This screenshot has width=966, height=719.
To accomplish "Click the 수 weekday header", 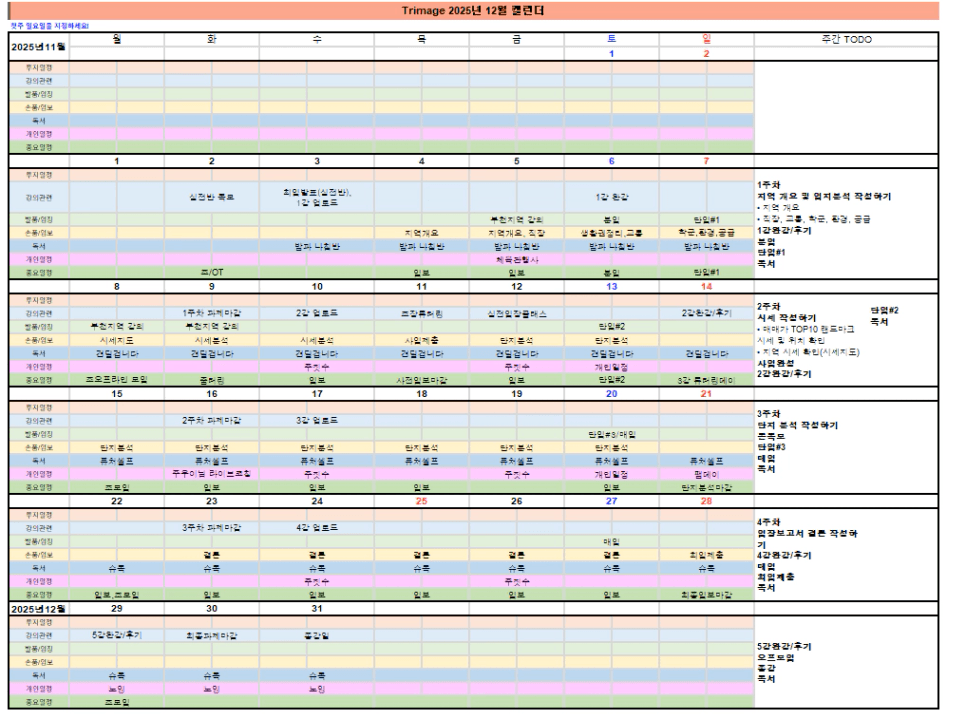I will 317,39.
